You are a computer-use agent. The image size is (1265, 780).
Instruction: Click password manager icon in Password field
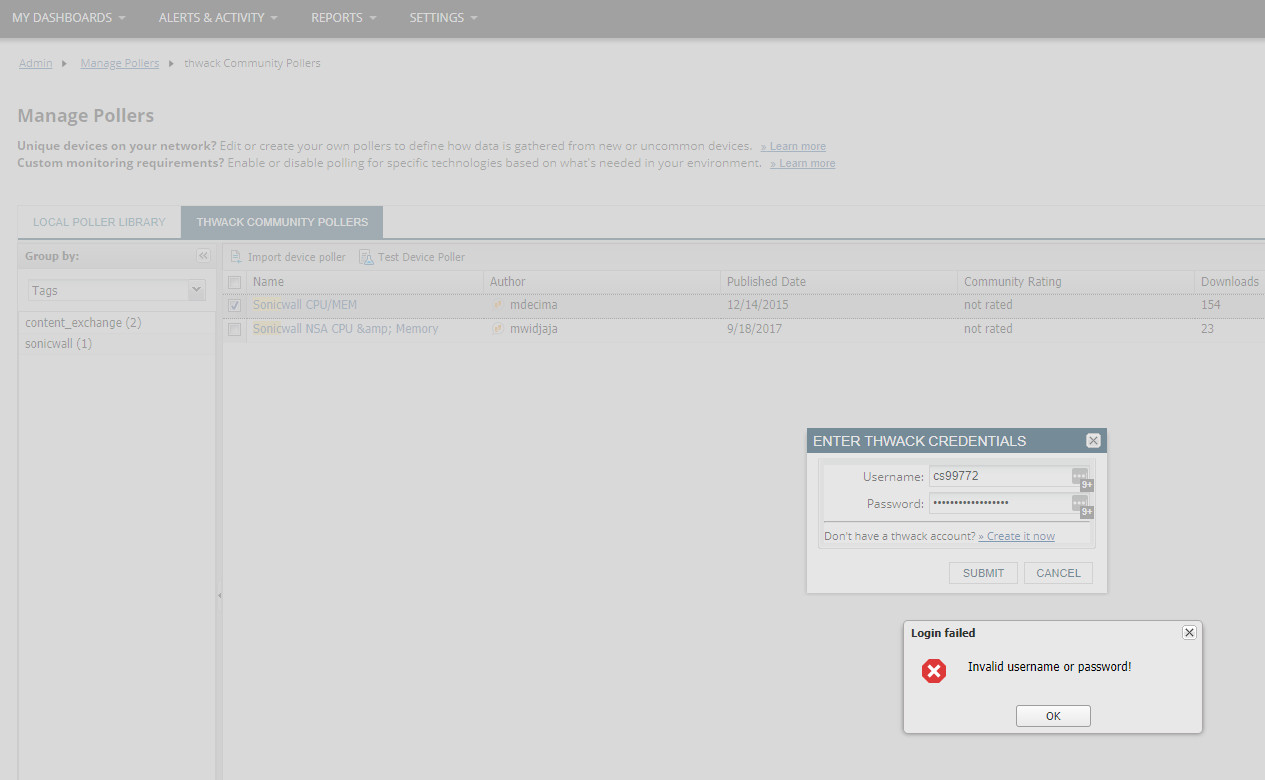(x=1079, y=503)
